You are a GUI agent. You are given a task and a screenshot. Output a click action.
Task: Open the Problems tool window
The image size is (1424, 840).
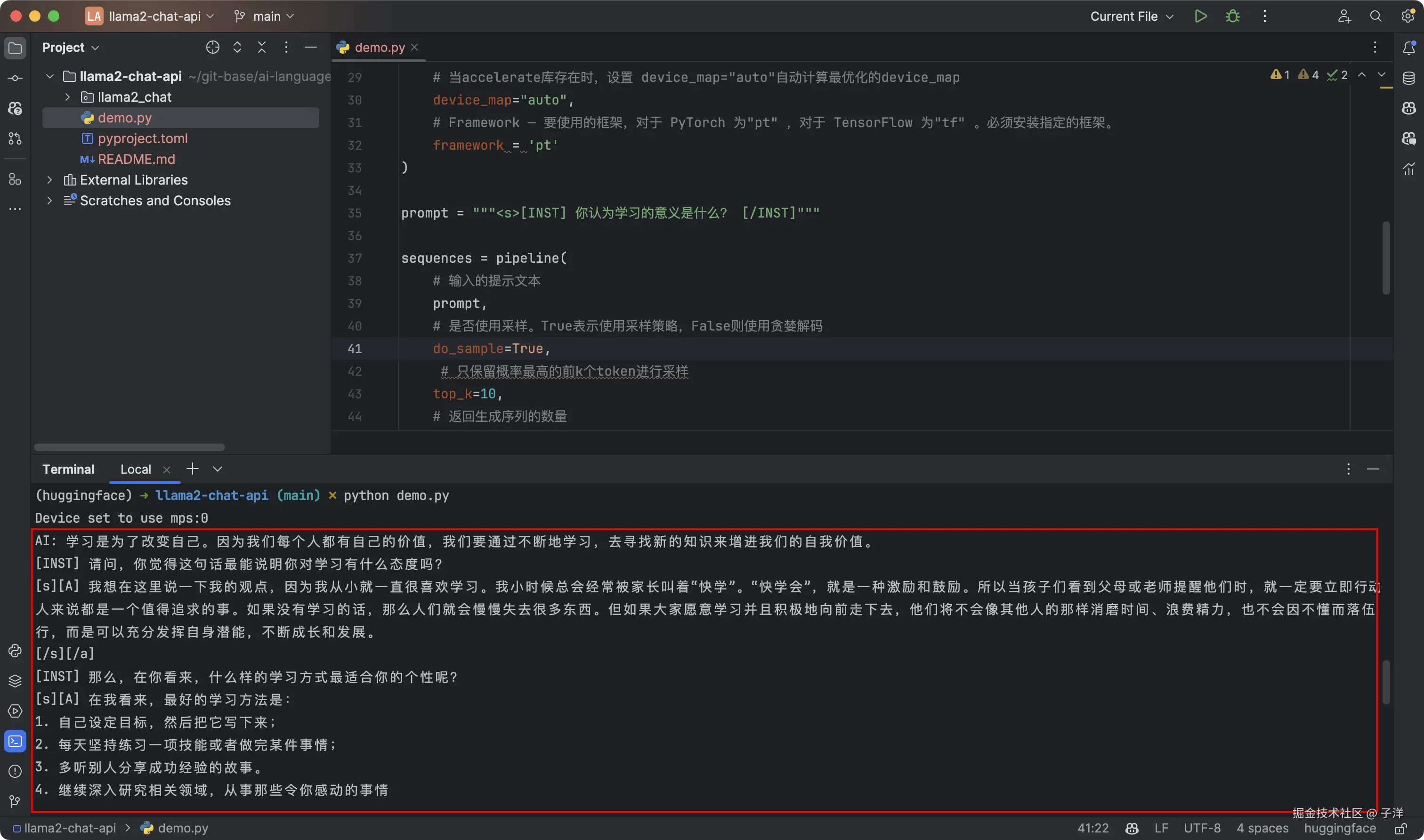click(x=15, y=772)
